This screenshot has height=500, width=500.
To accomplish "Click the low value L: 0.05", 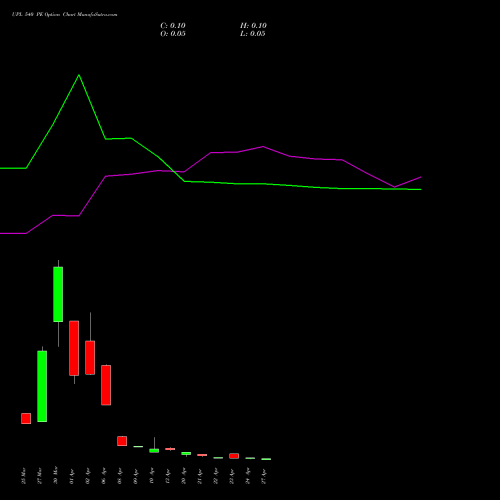I will (x=253, y=34).
